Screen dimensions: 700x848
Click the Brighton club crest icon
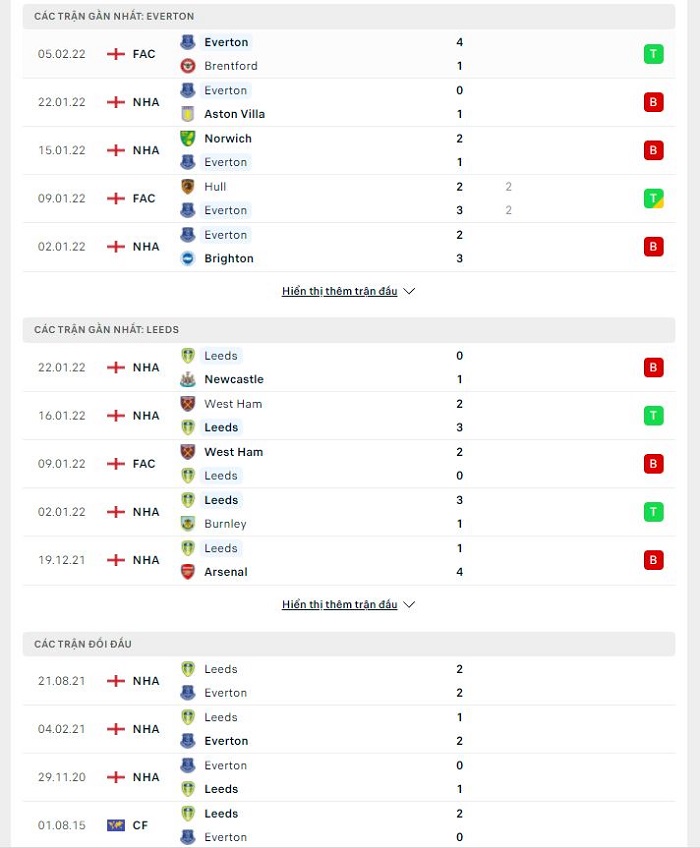tap(188, 259)
